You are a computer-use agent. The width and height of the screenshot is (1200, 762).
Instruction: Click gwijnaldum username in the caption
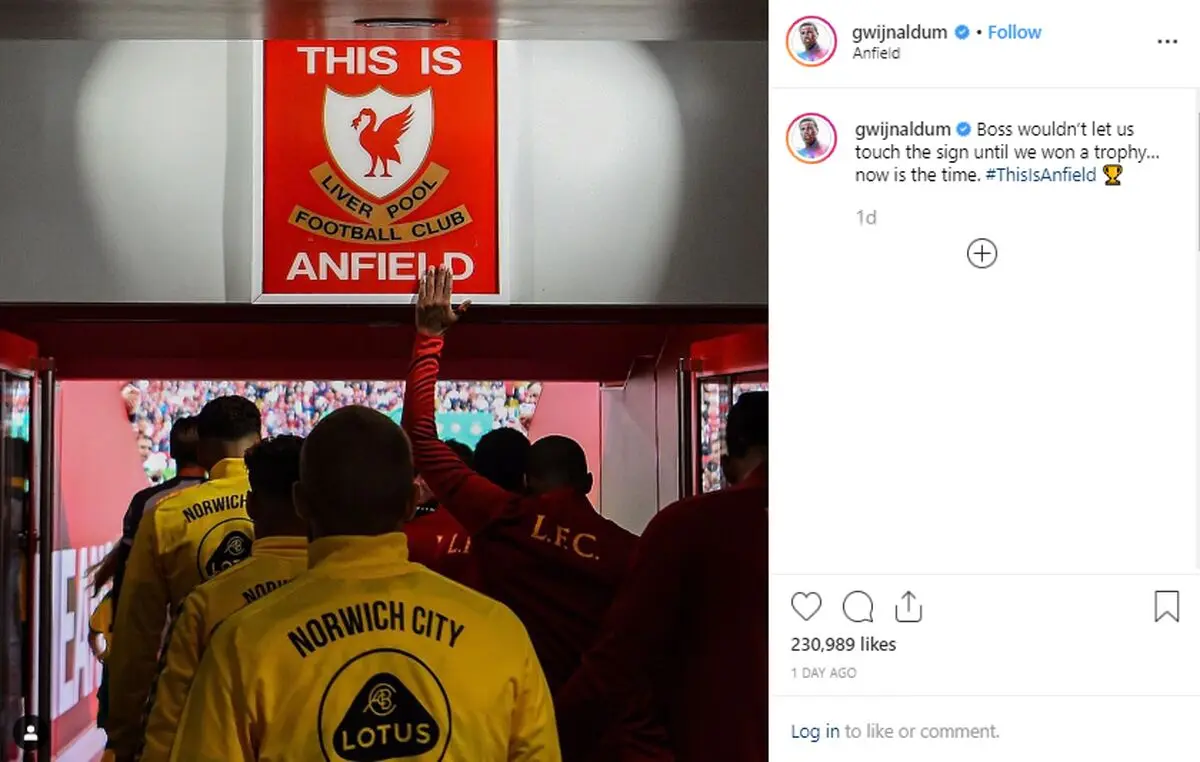[903, 129]
